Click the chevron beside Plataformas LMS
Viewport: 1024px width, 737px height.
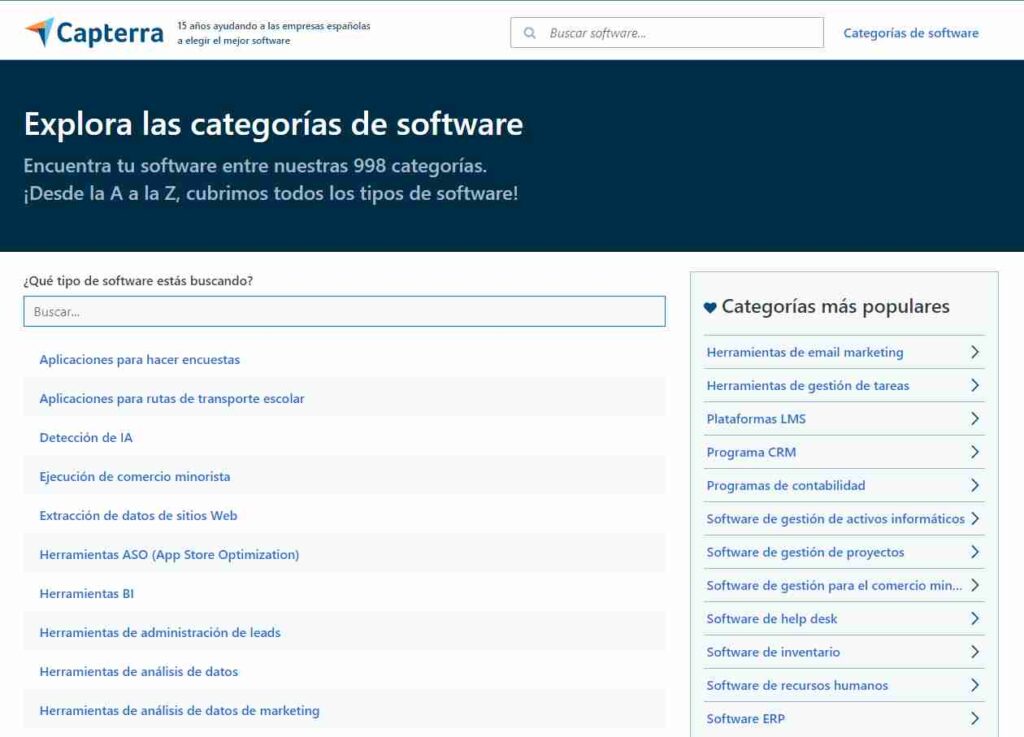pos(974,419)
